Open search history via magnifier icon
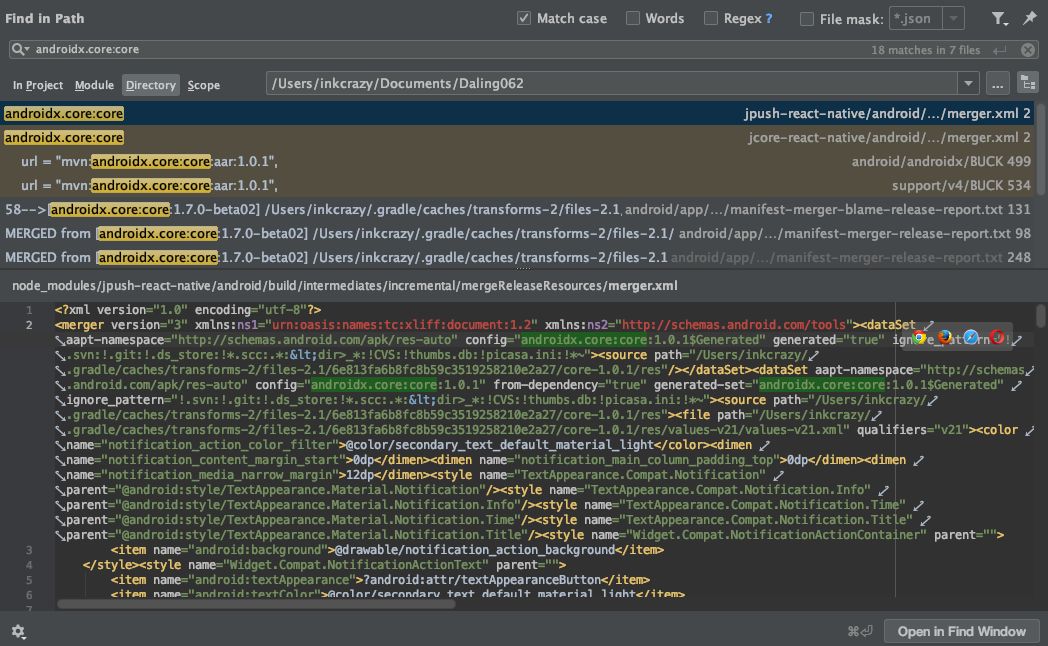1048x646 pixels. (20, 49)
